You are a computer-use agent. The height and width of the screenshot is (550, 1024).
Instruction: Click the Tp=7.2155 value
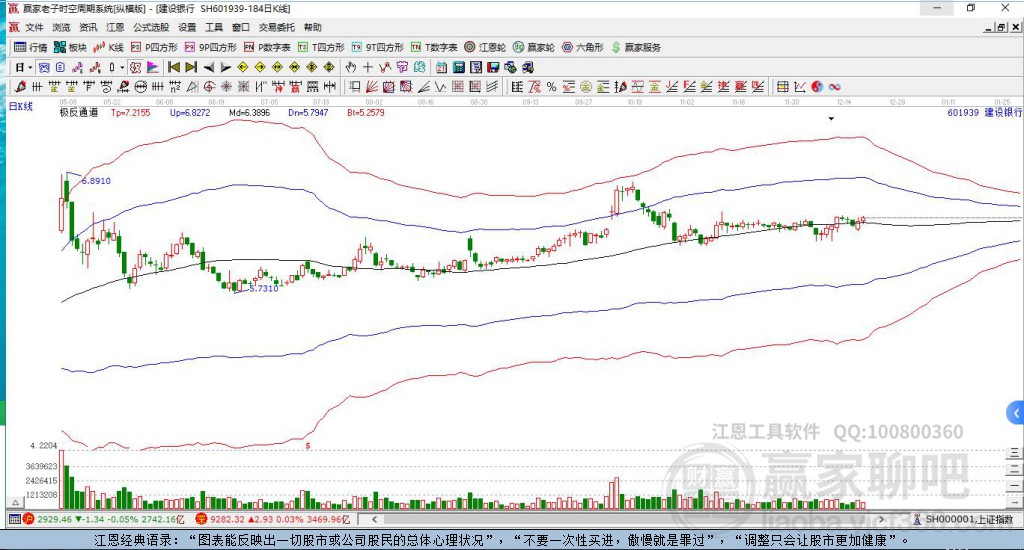pyautogui.click(x=130, y=112)
